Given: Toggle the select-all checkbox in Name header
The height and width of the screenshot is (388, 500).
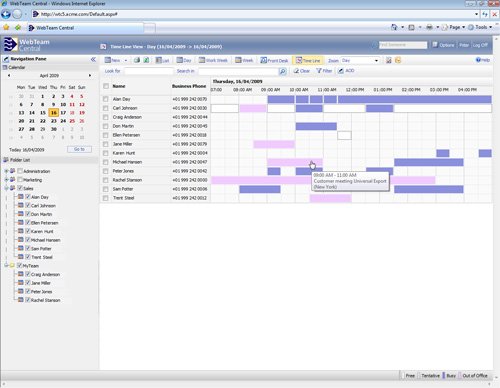Looking at the screenshot, I should coord(106,86).
